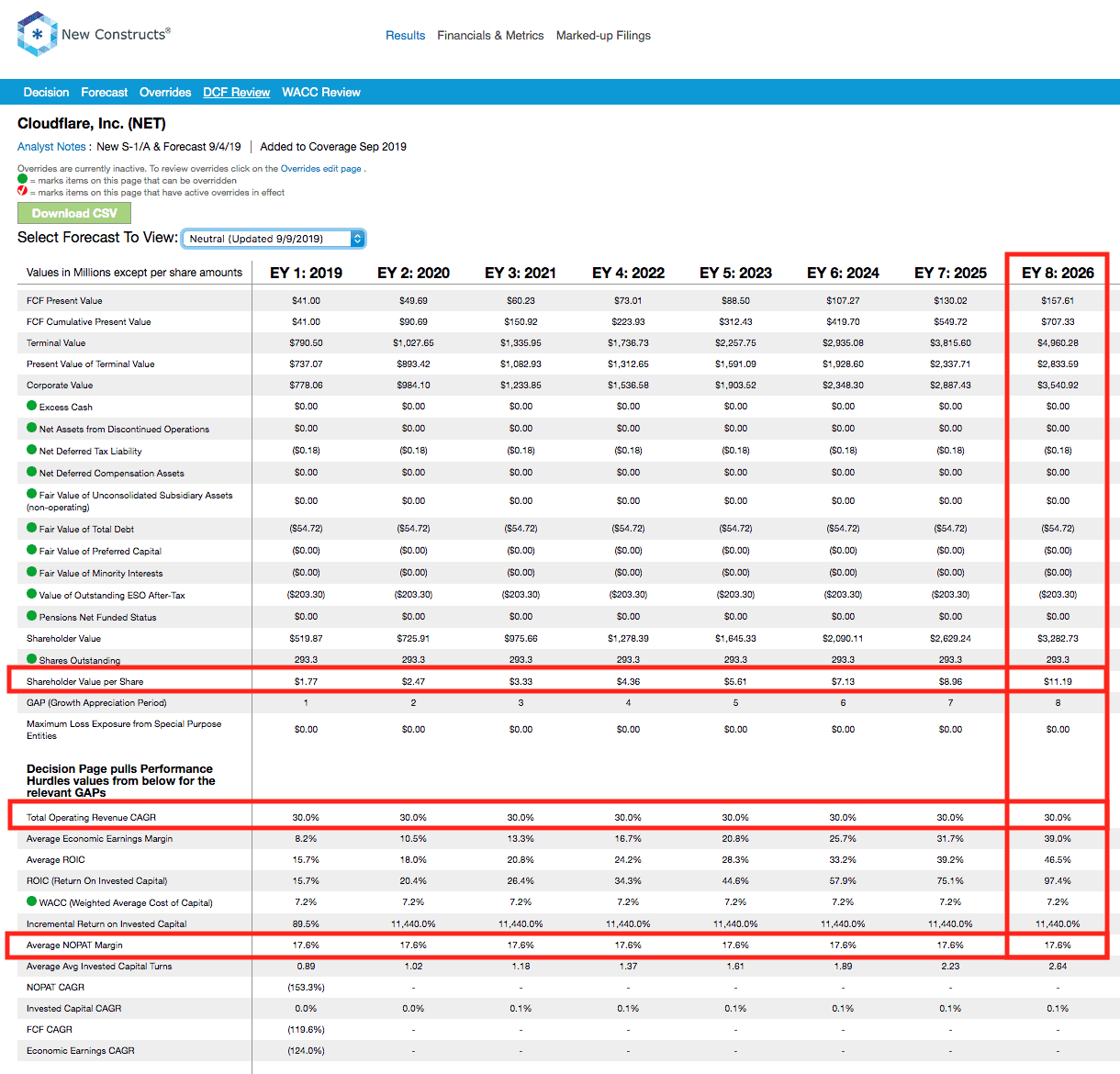Click green override dot beside Excess Cash

point(32,406)
